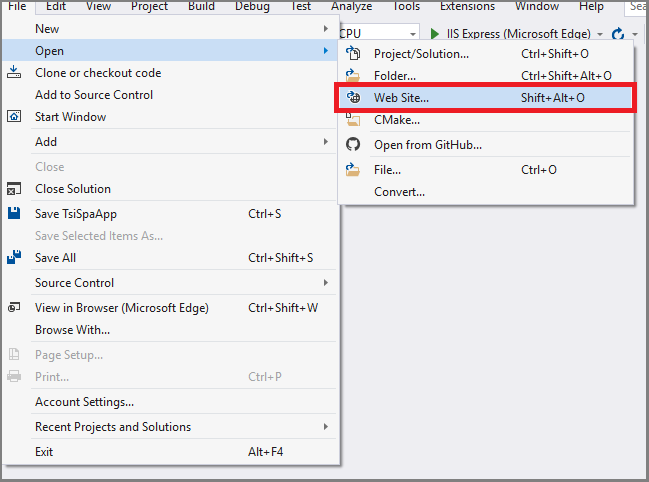Choose View in Browser (Microsoft Edge)

(171, 307)
